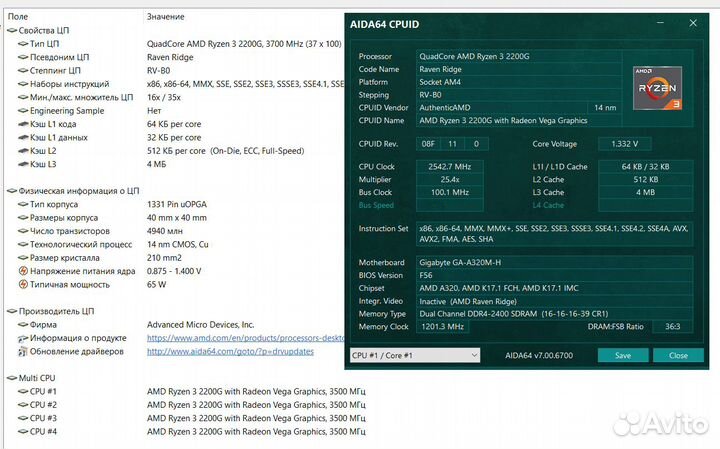Click the BIOS Version value F56
The height and width of the screenshot is (449, 720).
click(554, 275)
